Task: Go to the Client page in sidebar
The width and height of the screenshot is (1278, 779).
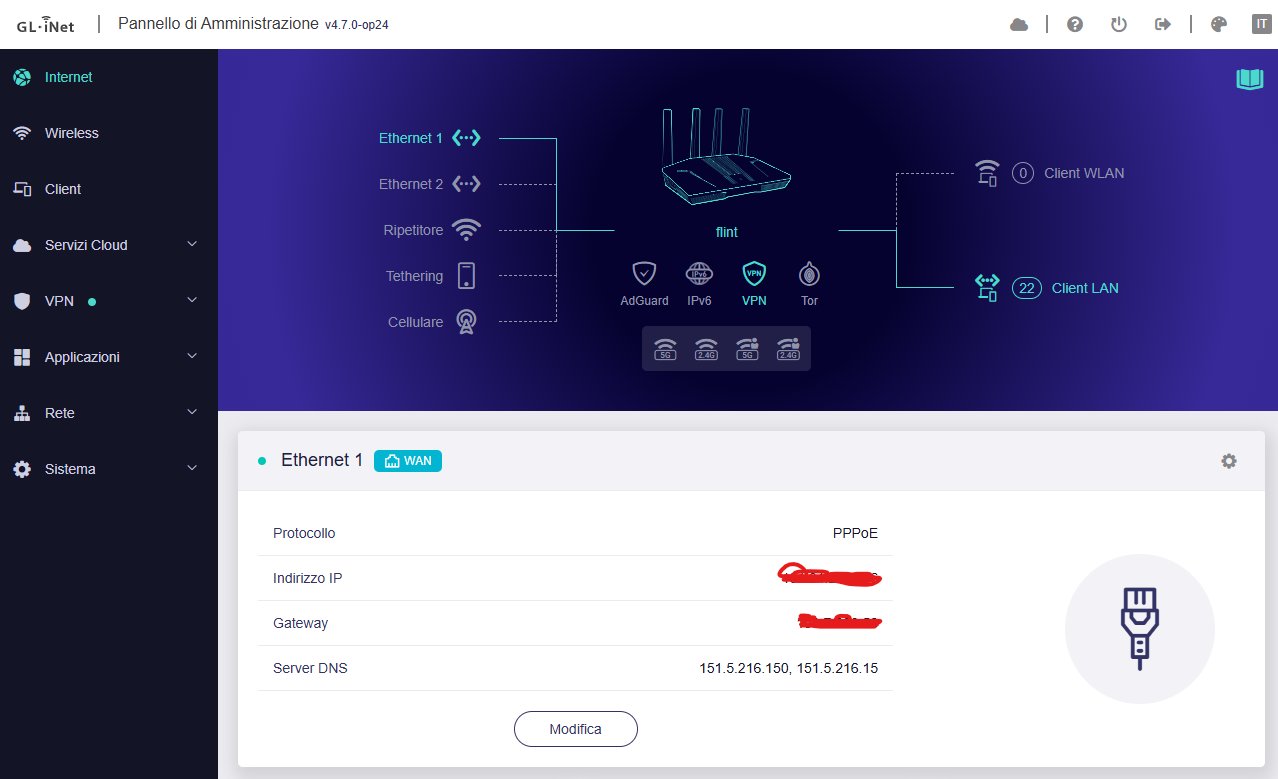Action: pos(62,189)
